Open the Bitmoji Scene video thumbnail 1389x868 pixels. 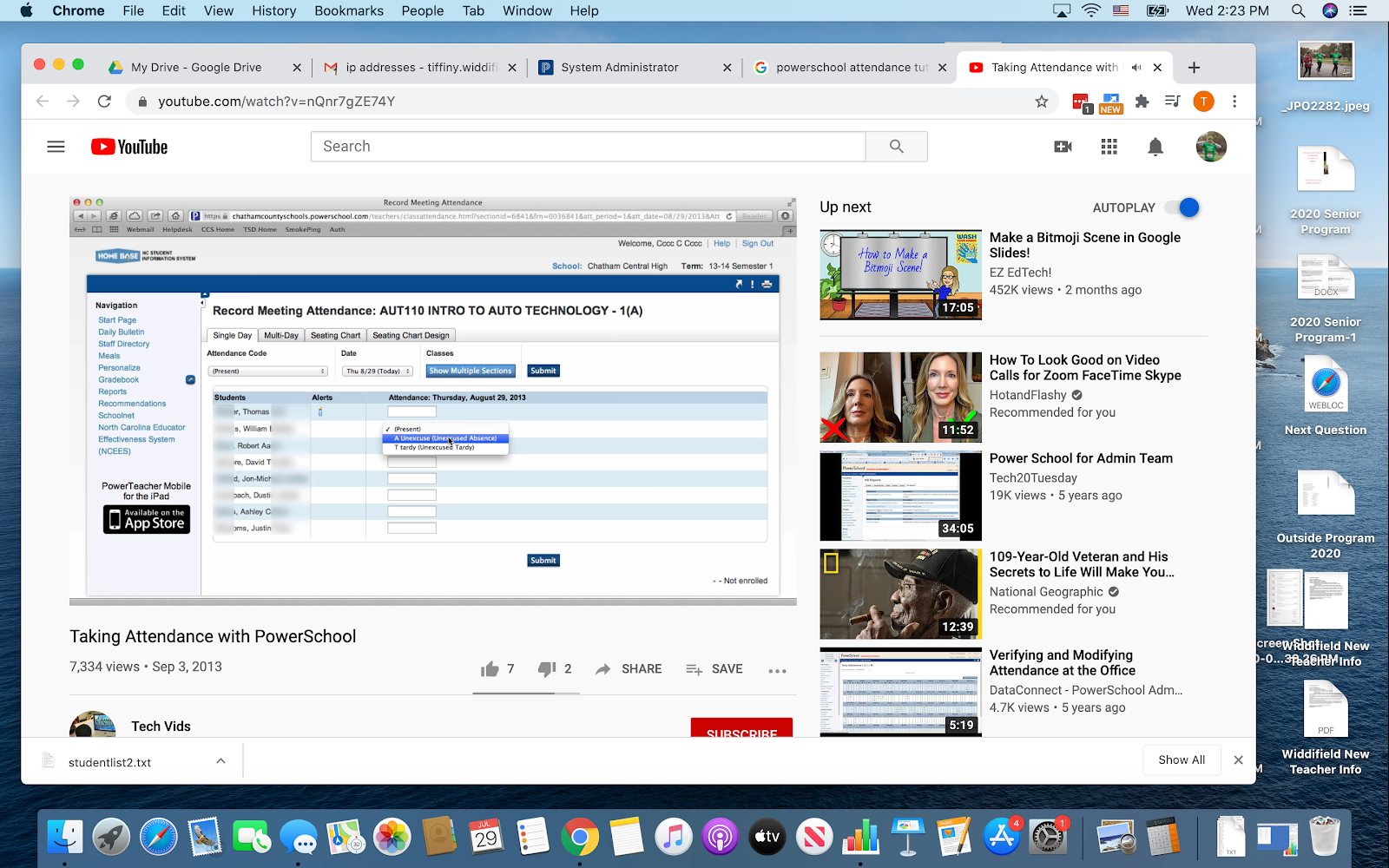tap(900, 275)
